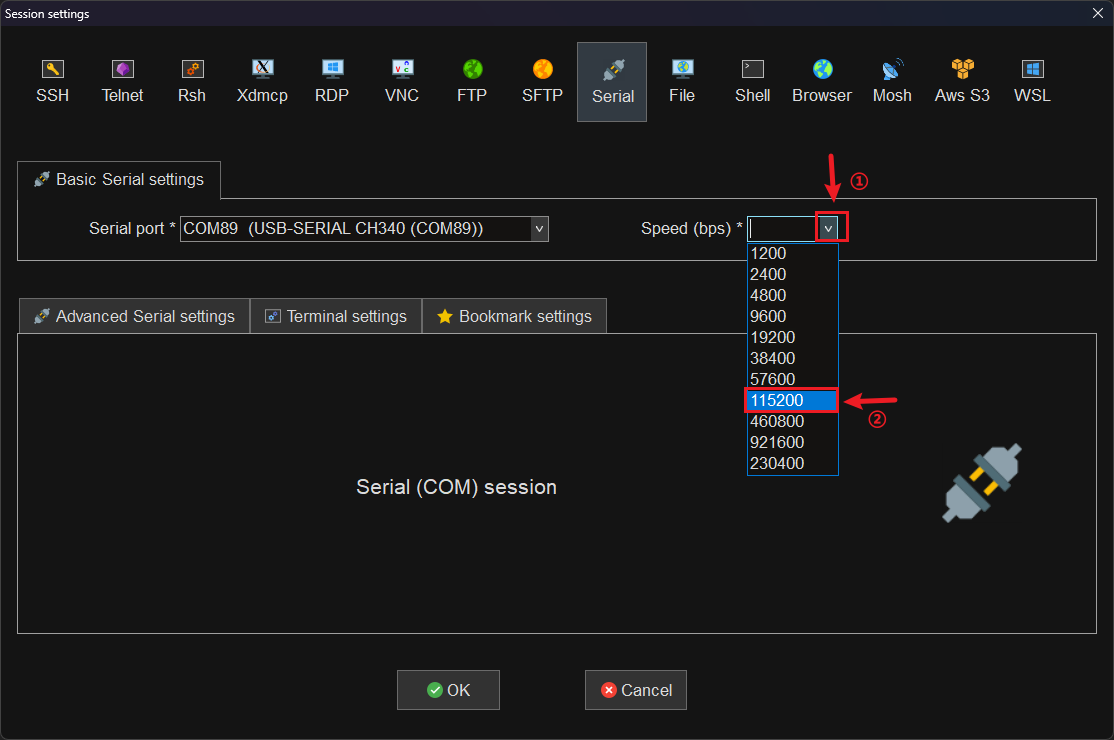This screenshot has width=1114, height=740.
Task: Open the Terminal settings tab
Action: (x=336, y=316)
